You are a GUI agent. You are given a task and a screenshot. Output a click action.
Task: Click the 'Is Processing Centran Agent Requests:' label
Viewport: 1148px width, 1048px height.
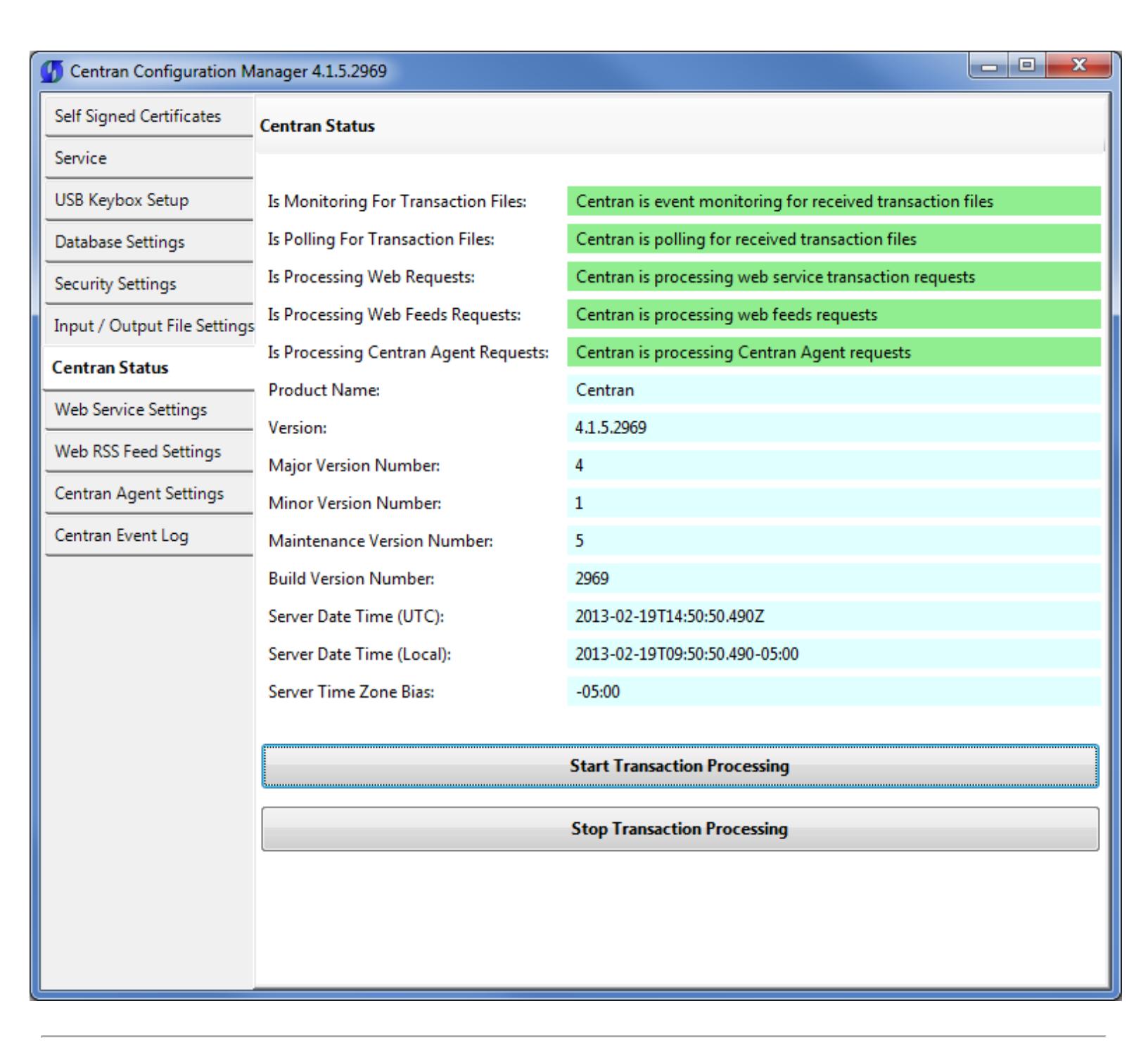point(409,352)
